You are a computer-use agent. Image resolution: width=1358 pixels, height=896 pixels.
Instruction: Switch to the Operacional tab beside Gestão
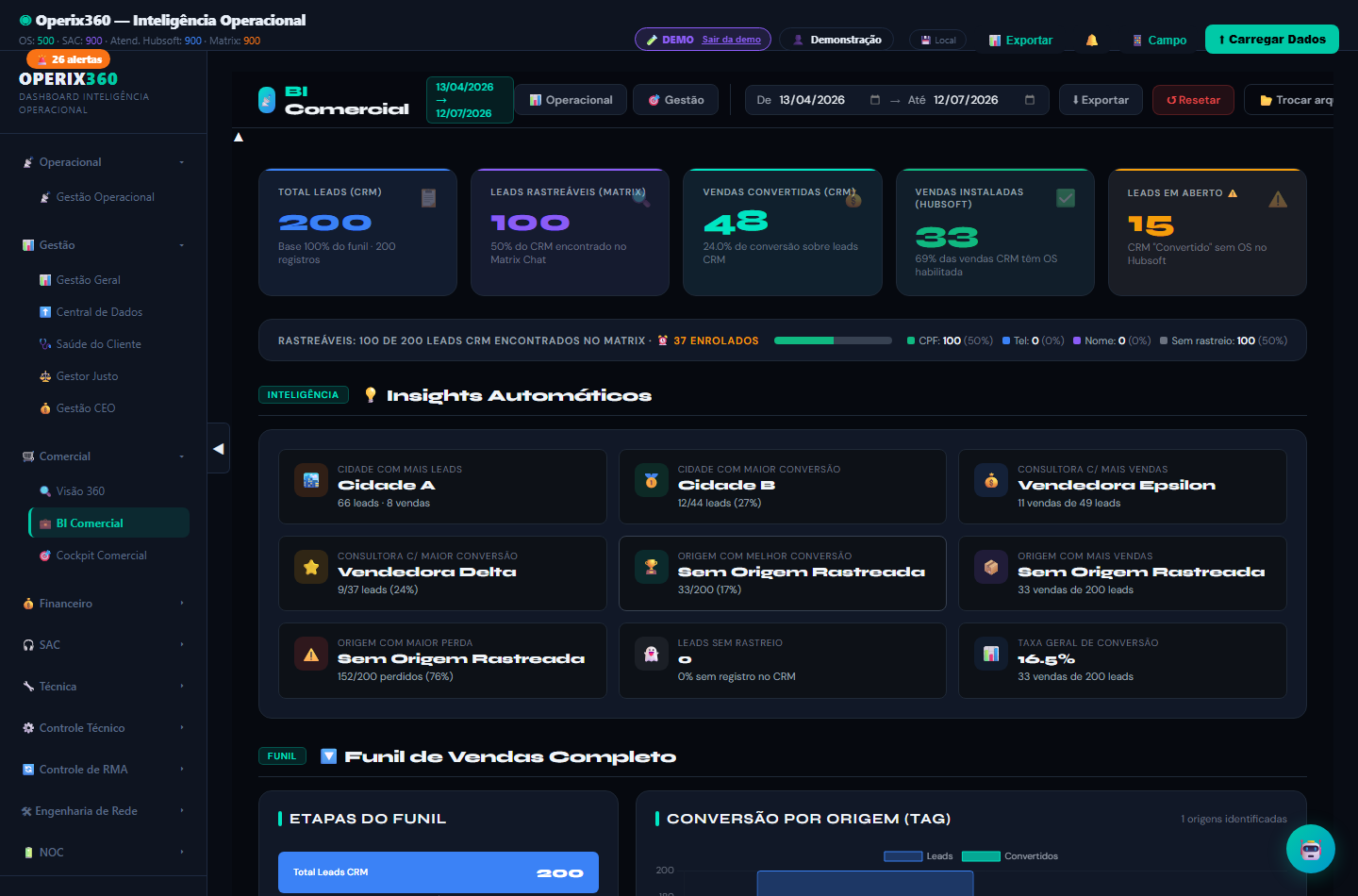(x=571, y=100)
